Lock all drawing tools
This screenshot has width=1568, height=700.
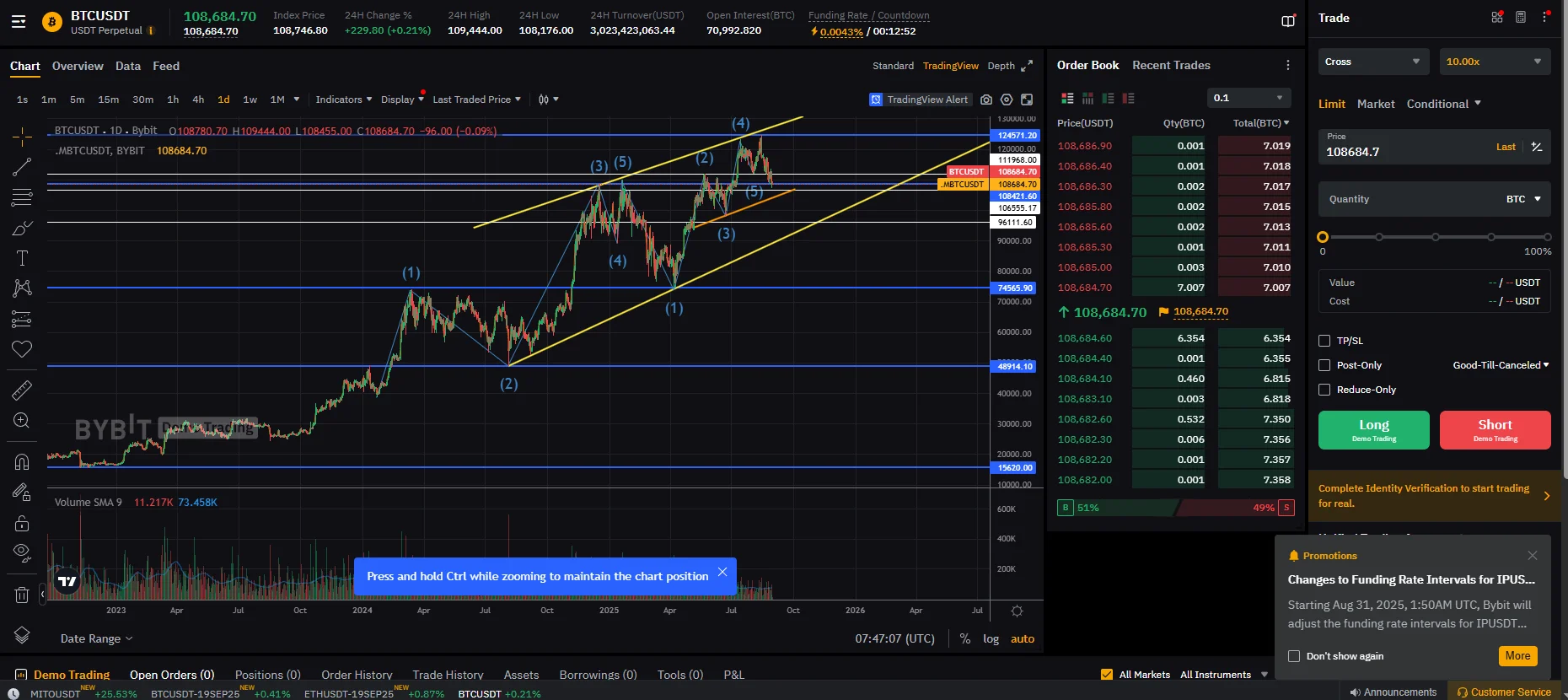(22, 523)
